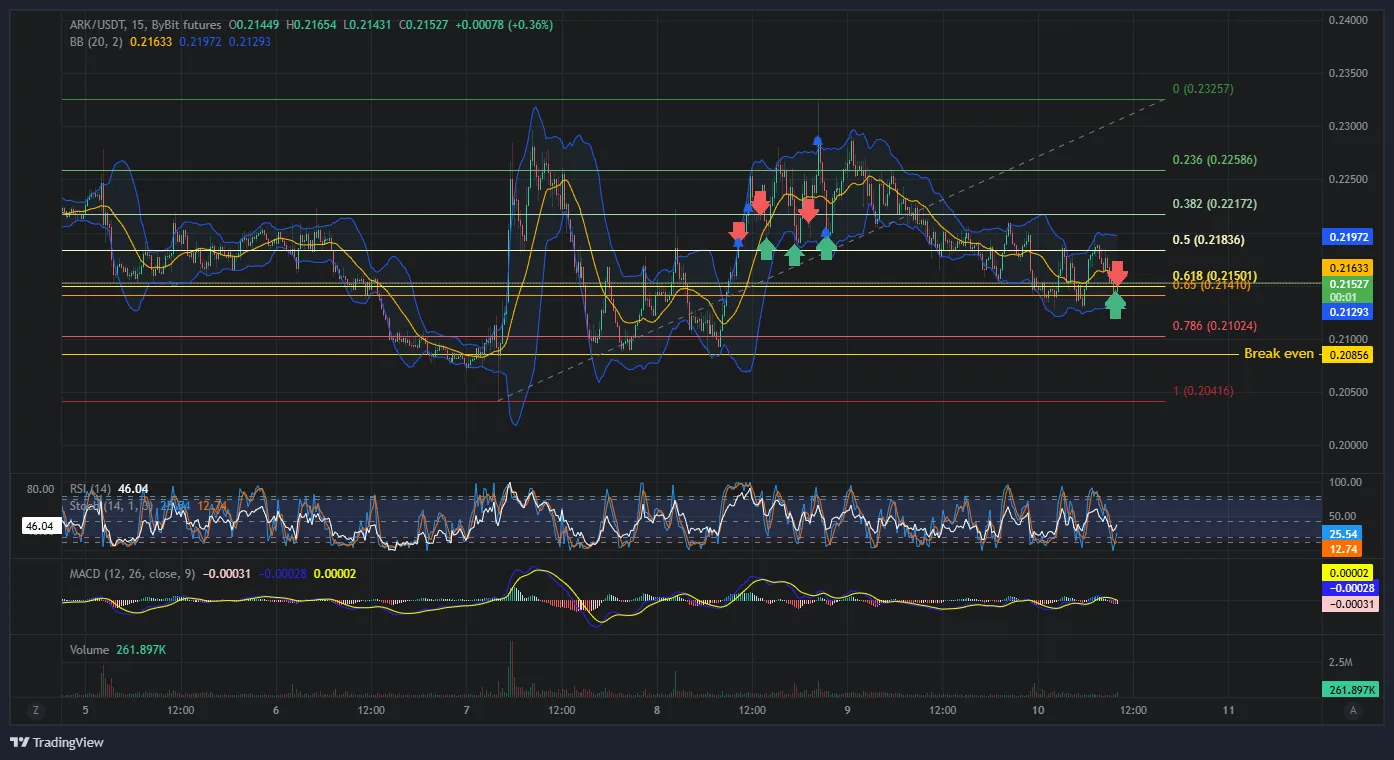This screenshot has width=1394, height=760.
Task: Click the 0 (0.23257) Fibonacci level label
Action: (1203, 89)
